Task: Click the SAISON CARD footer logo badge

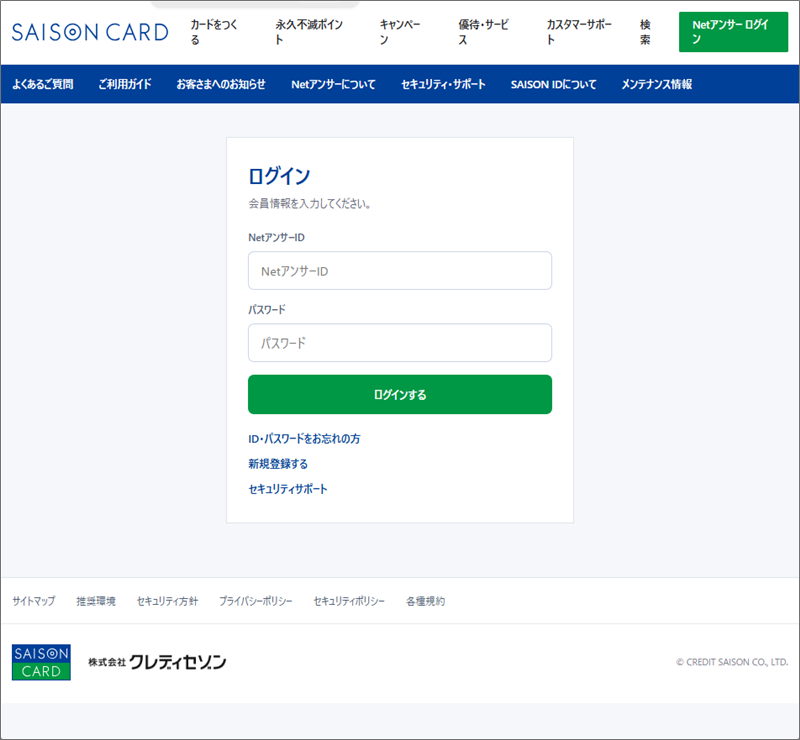Action: pyautogui.click(x=41, y=662)
